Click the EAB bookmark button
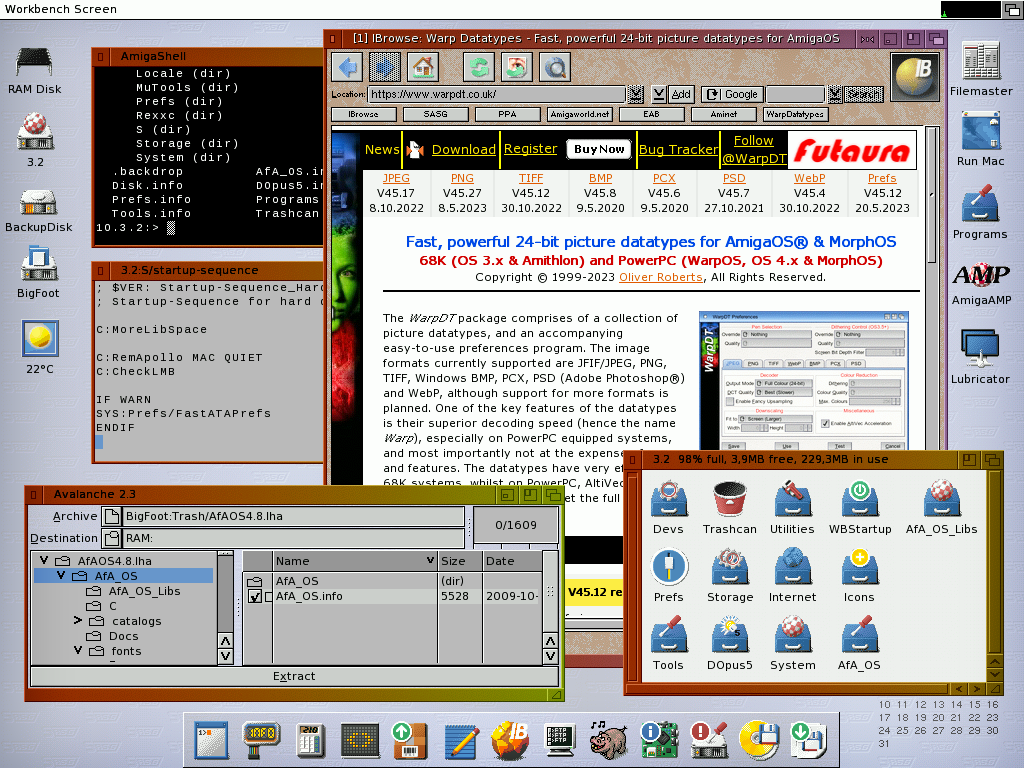1024x768 pixels. click(x=651, y=114)
